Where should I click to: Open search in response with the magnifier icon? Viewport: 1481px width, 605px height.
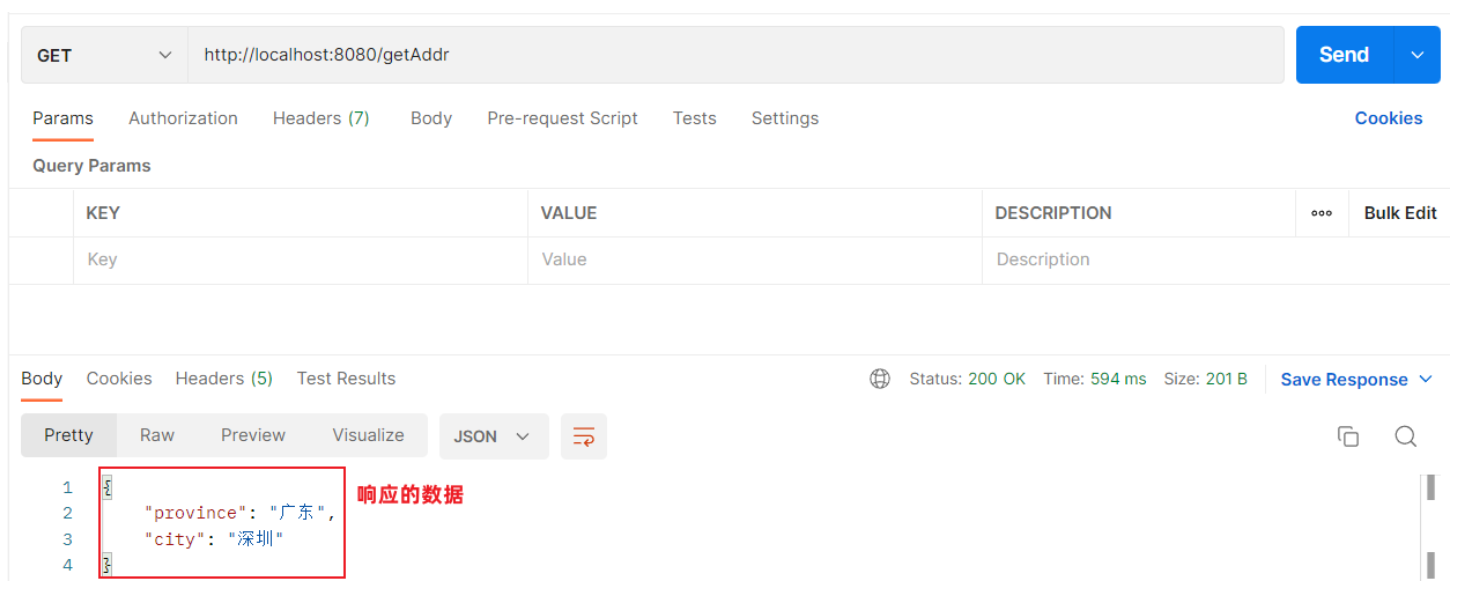1405,436
